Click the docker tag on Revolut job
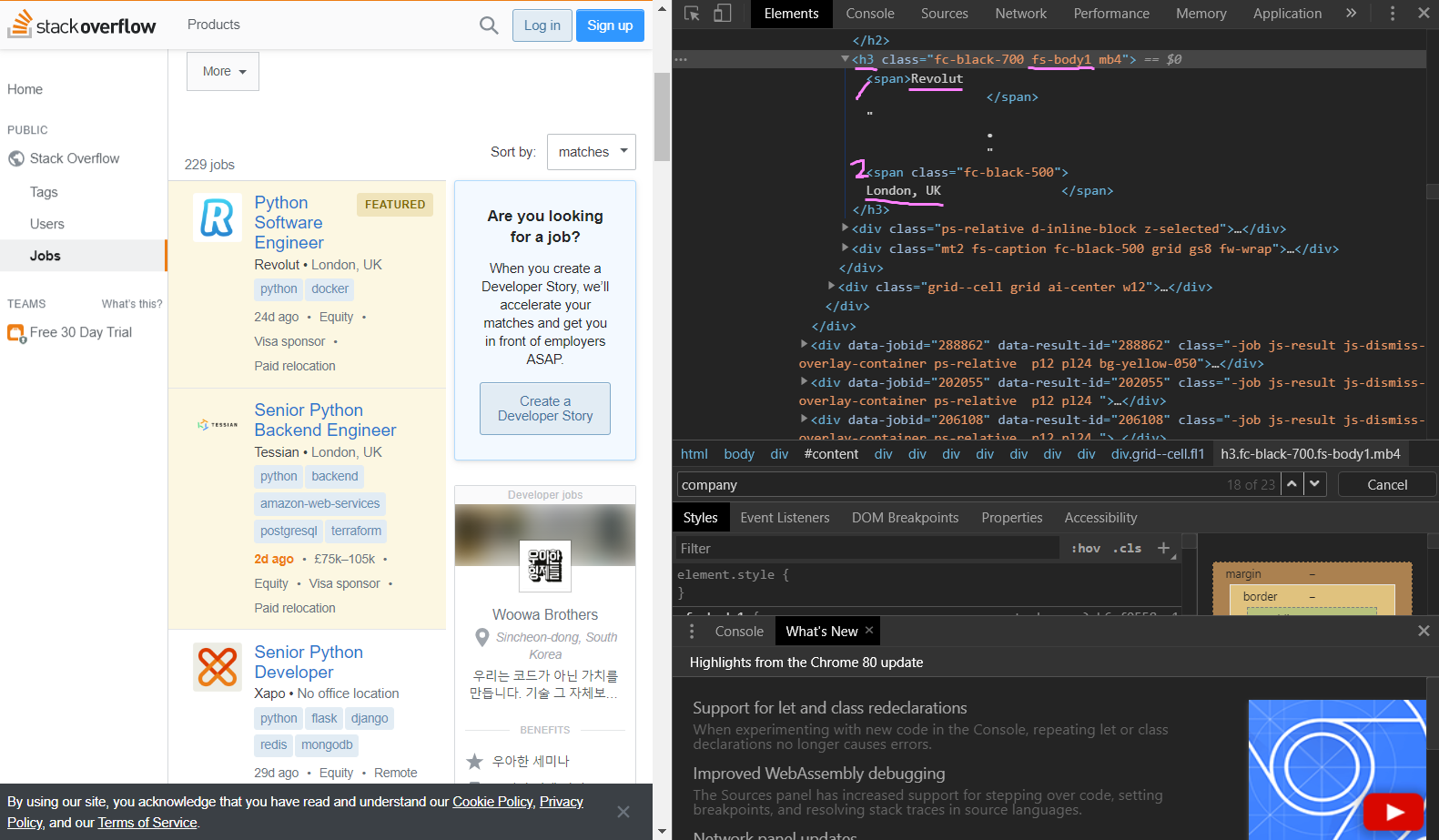The height and width of the screenshot is (840, 1439). coord(329,289)
